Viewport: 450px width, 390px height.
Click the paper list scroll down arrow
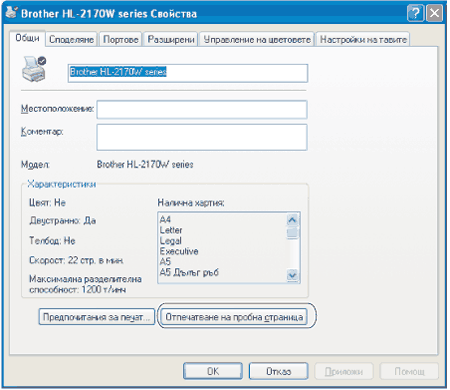292,276
